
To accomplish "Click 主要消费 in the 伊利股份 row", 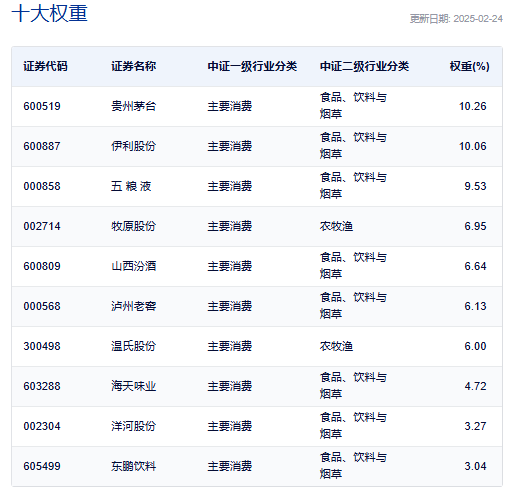I will tap(230, 146).
